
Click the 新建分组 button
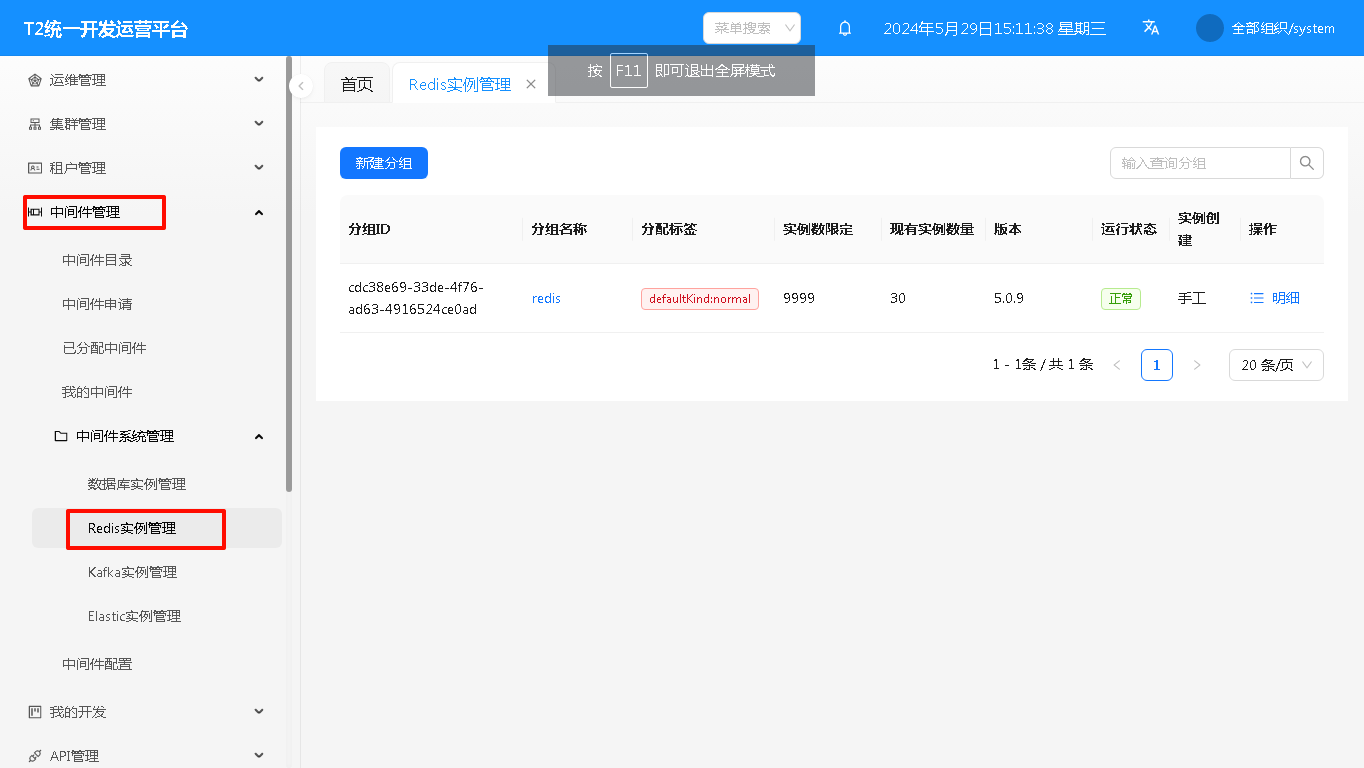[384, 163]
